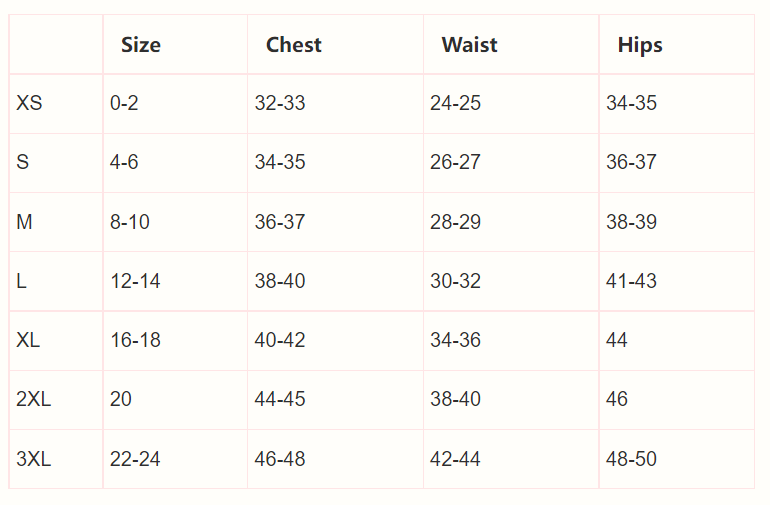Select size value 0-2

click(124, 103)
